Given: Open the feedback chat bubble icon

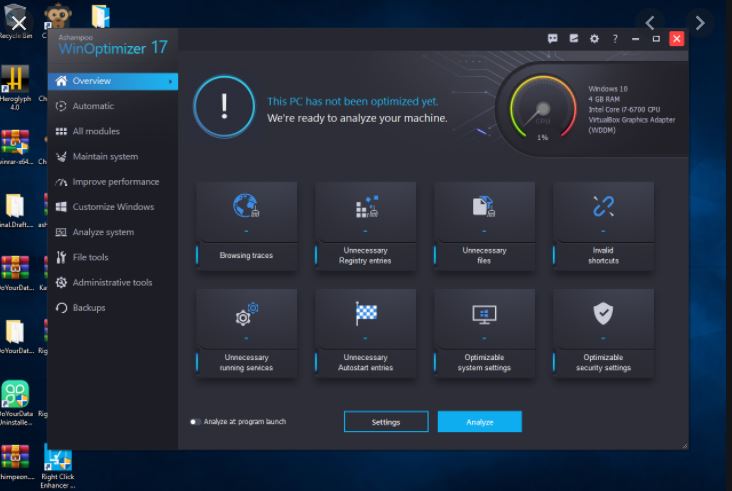Looking at the screenshot, I should pyautogui.click(x=552, y=39).
